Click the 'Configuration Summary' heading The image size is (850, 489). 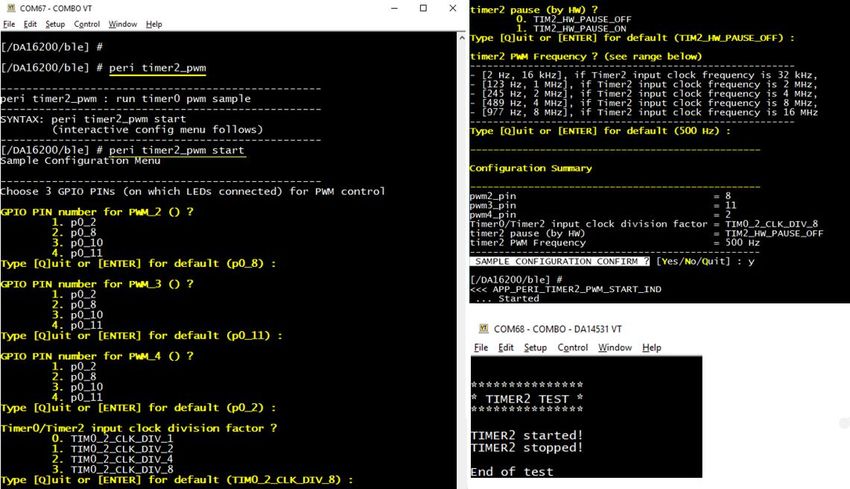click(x=531, y=168)
